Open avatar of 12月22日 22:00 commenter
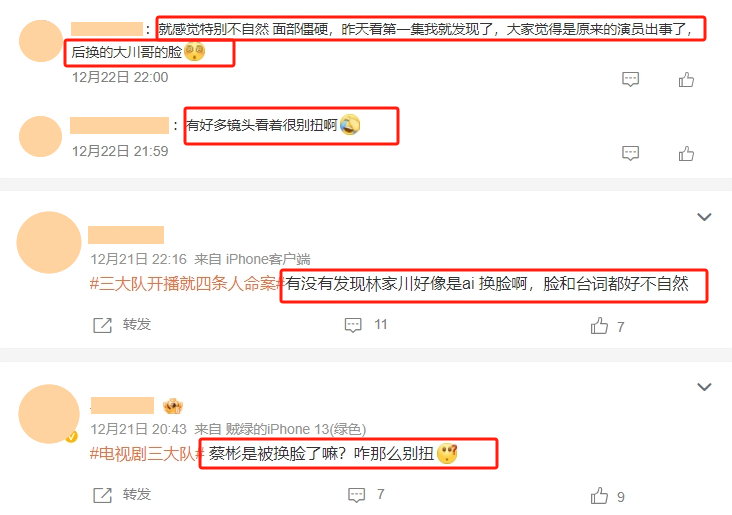Image resolution: width=732 pixels, height=515 pixels. tap(41, 41)
